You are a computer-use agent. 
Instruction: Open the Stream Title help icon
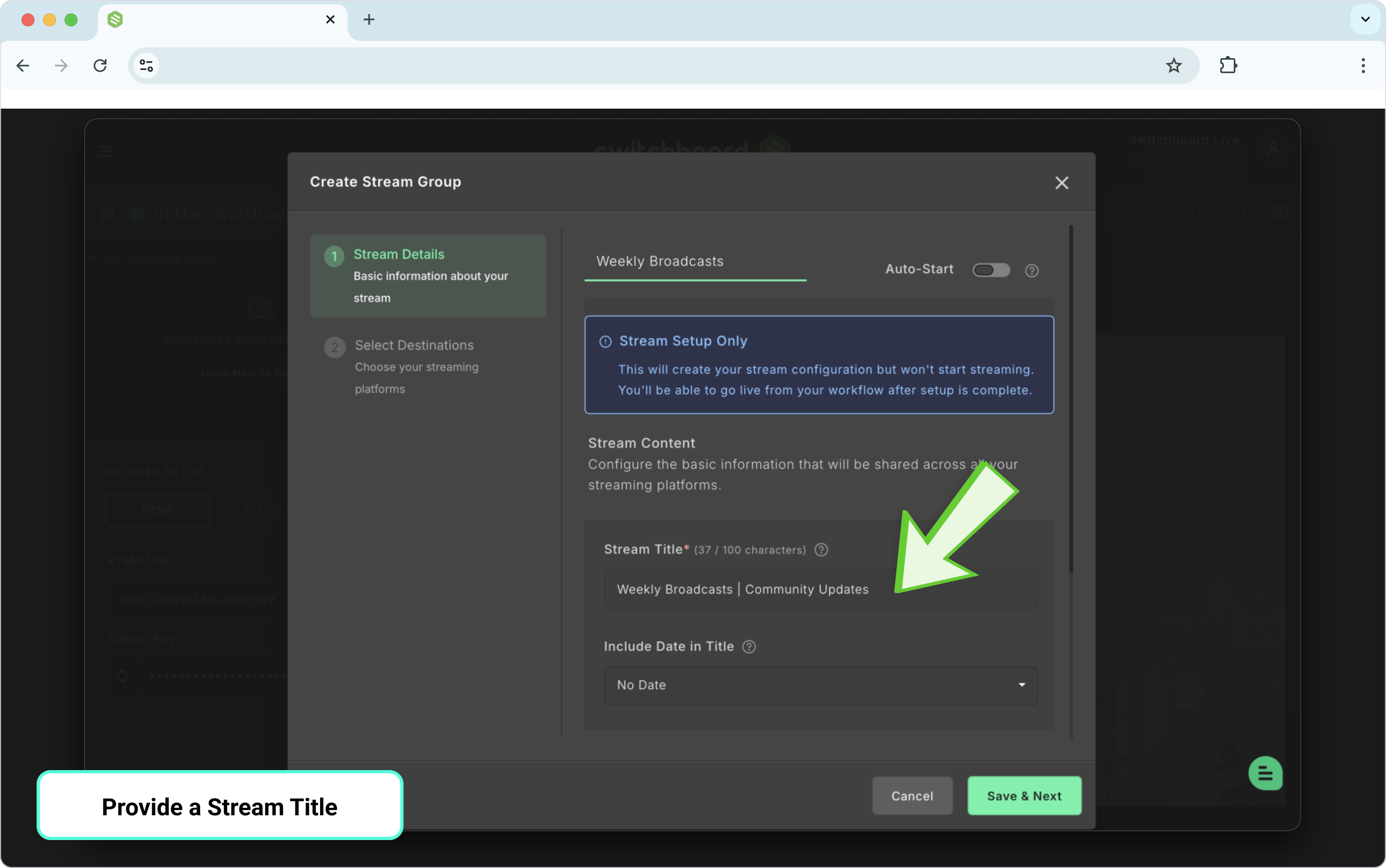pos(822,550)
